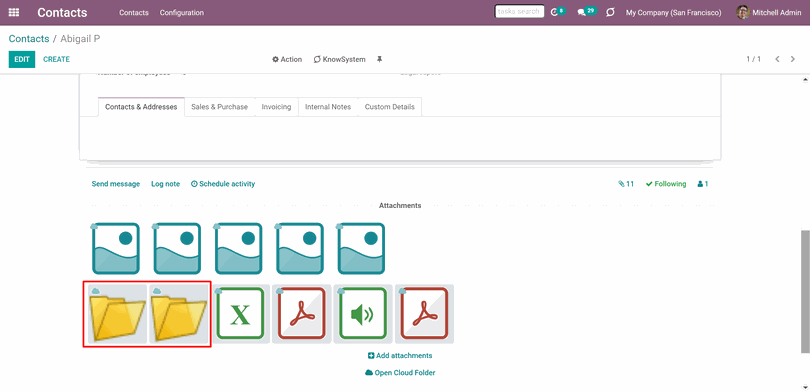The width and height of the screenshot is (810, 391).
Task: Go to next record arrow
Action: pos(793,59)
